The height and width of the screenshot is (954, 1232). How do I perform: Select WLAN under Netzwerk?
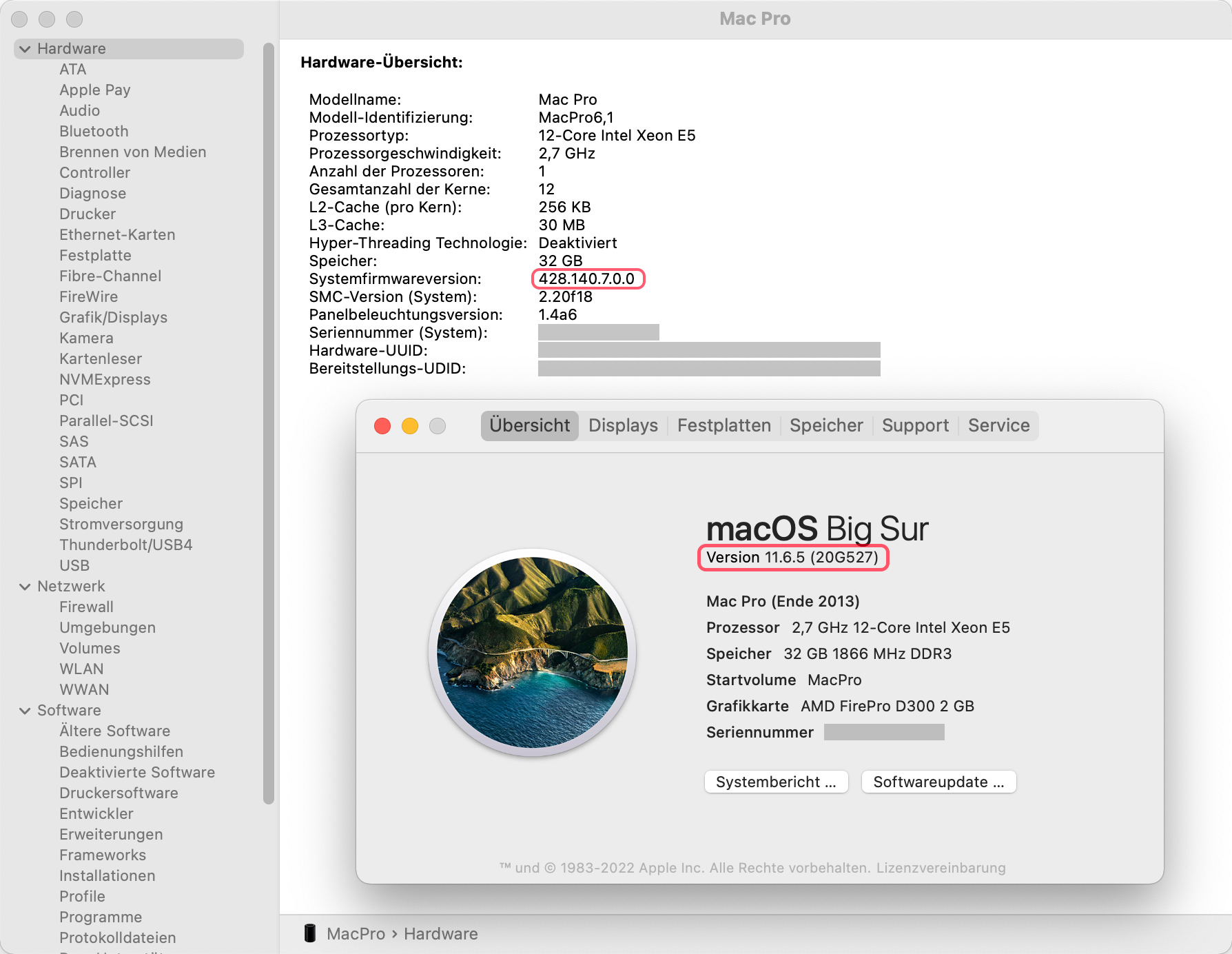tap(81, 669)
